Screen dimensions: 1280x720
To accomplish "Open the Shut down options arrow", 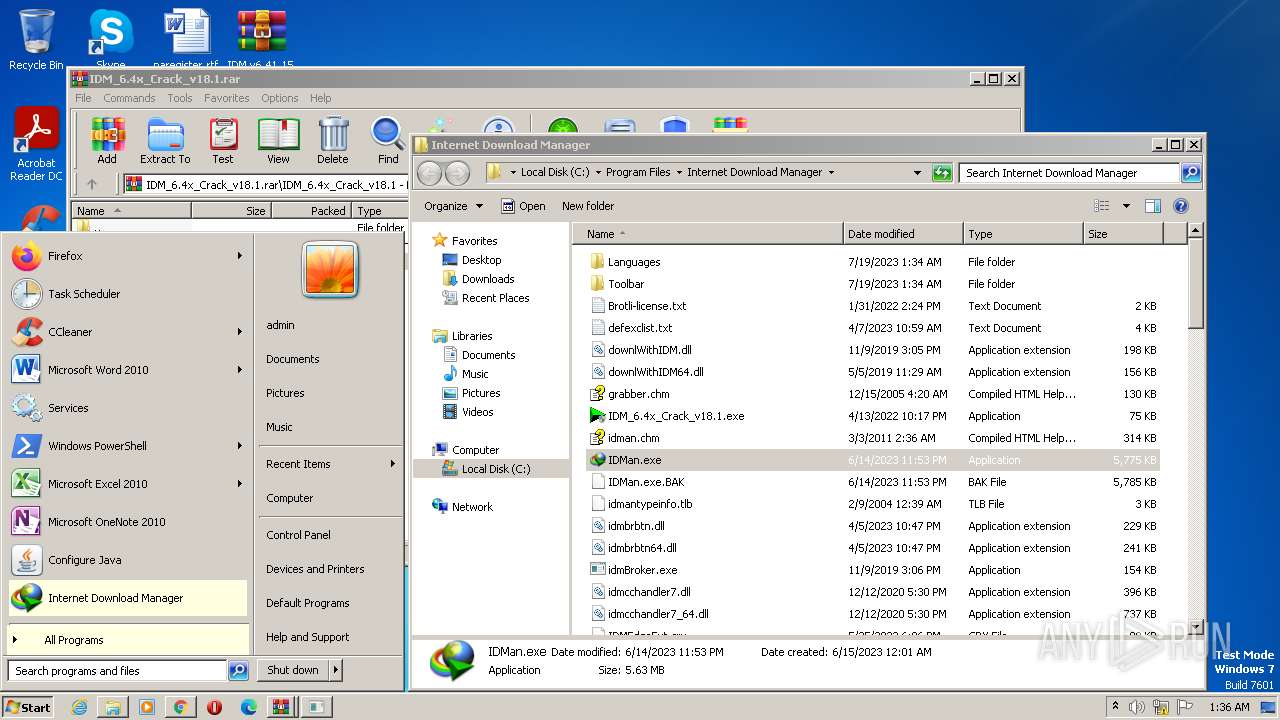I will tap(335, 670).
